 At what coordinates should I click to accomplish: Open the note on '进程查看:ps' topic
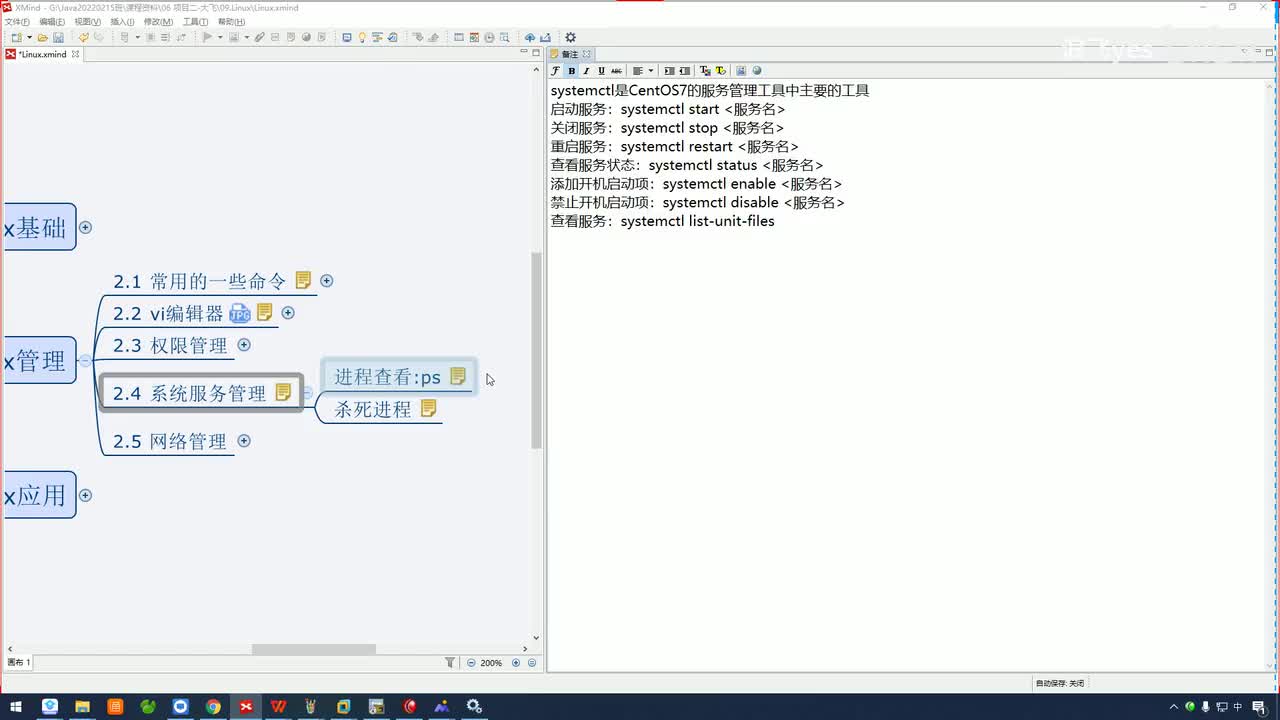coord(458,376)
